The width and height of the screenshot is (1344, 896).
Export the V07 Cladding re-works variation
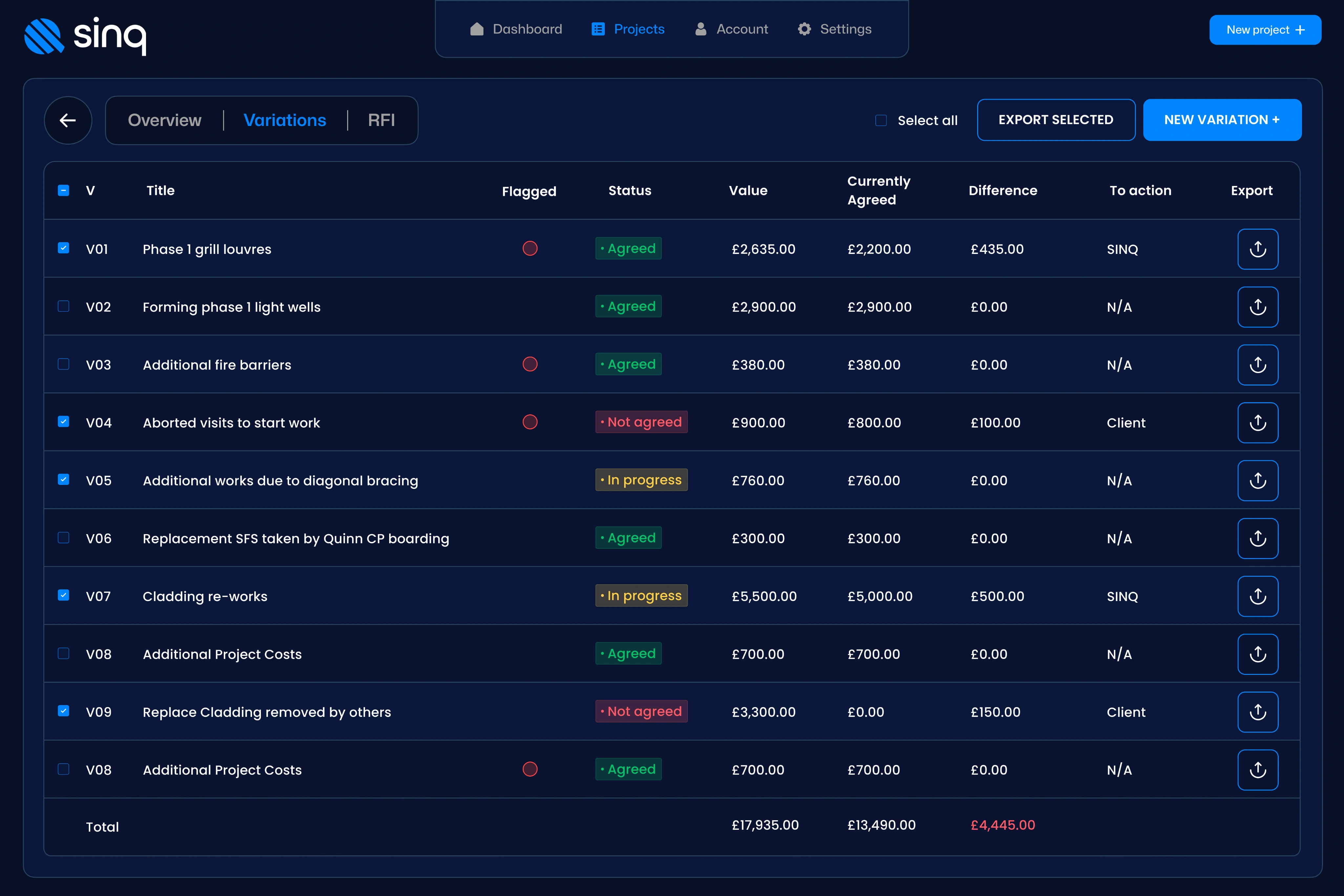1258,596
